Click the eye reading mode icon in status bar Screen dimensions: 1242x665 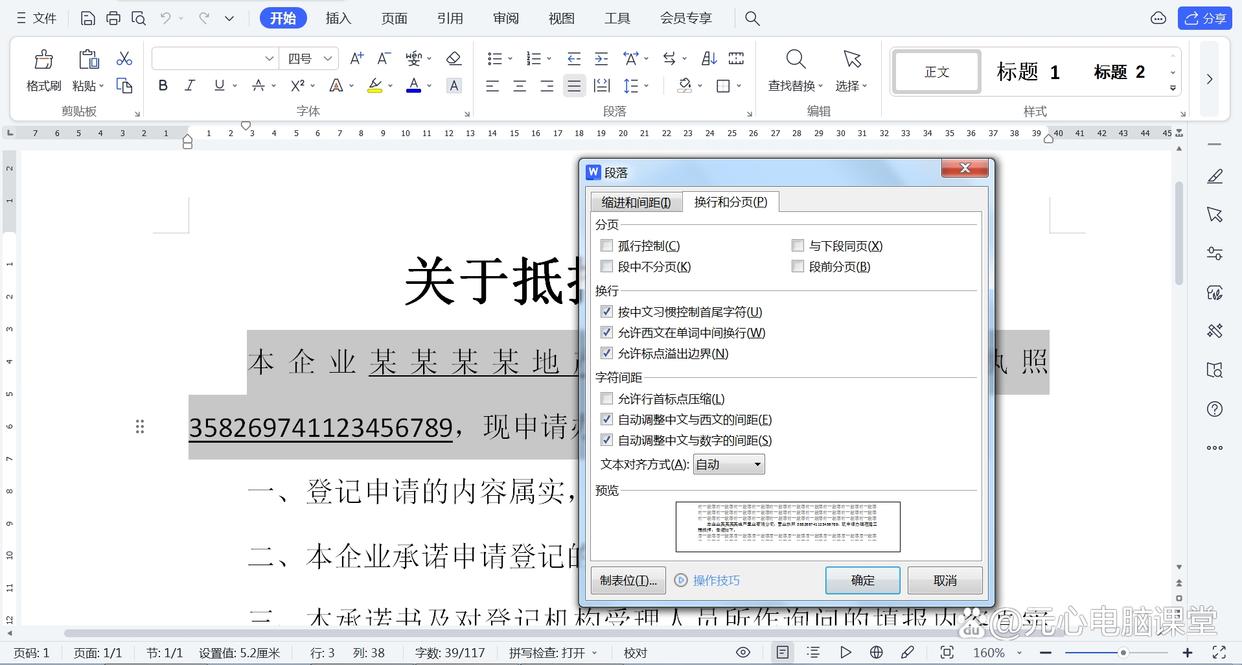coord(743,652)
